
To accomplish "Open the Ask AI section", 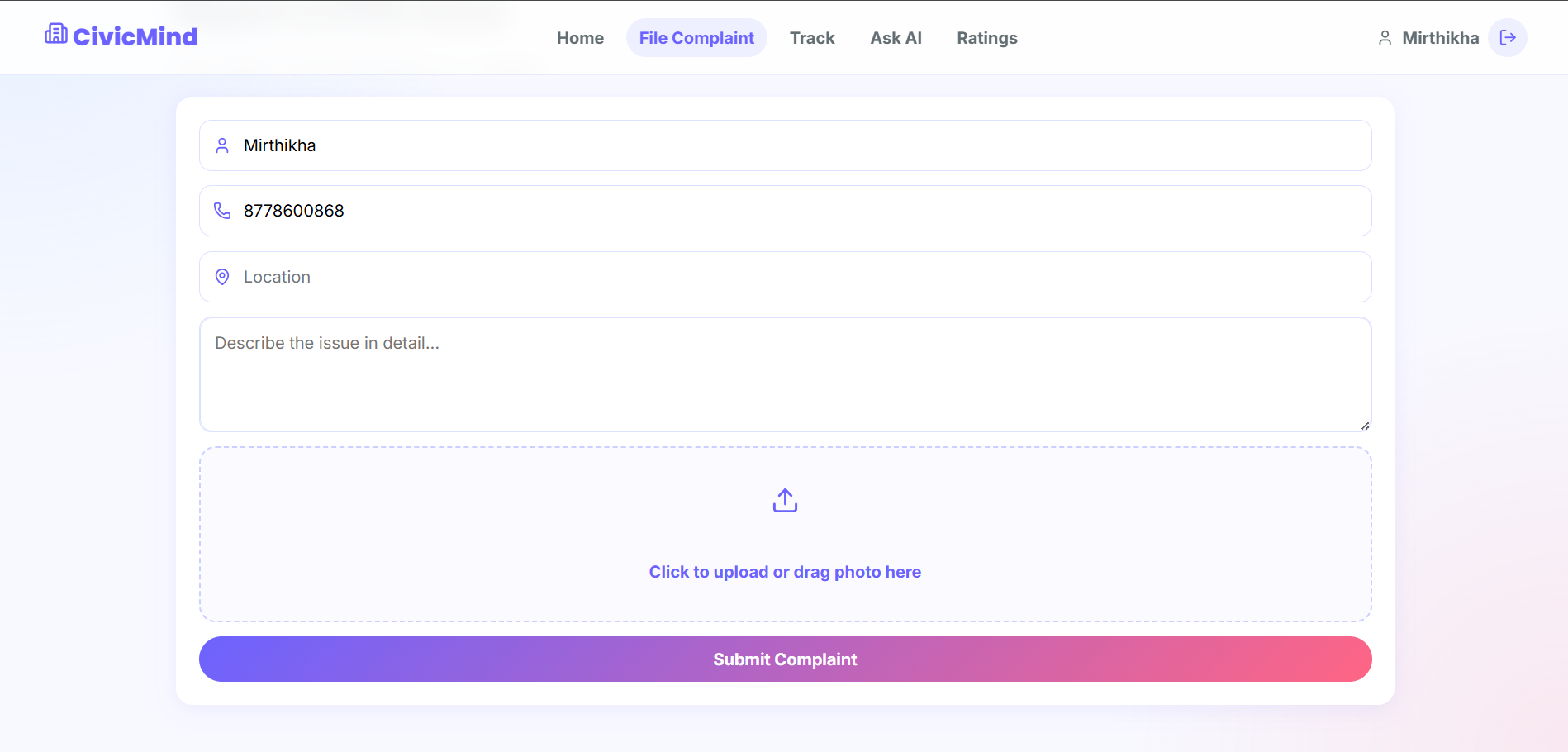I will (896, 38).
